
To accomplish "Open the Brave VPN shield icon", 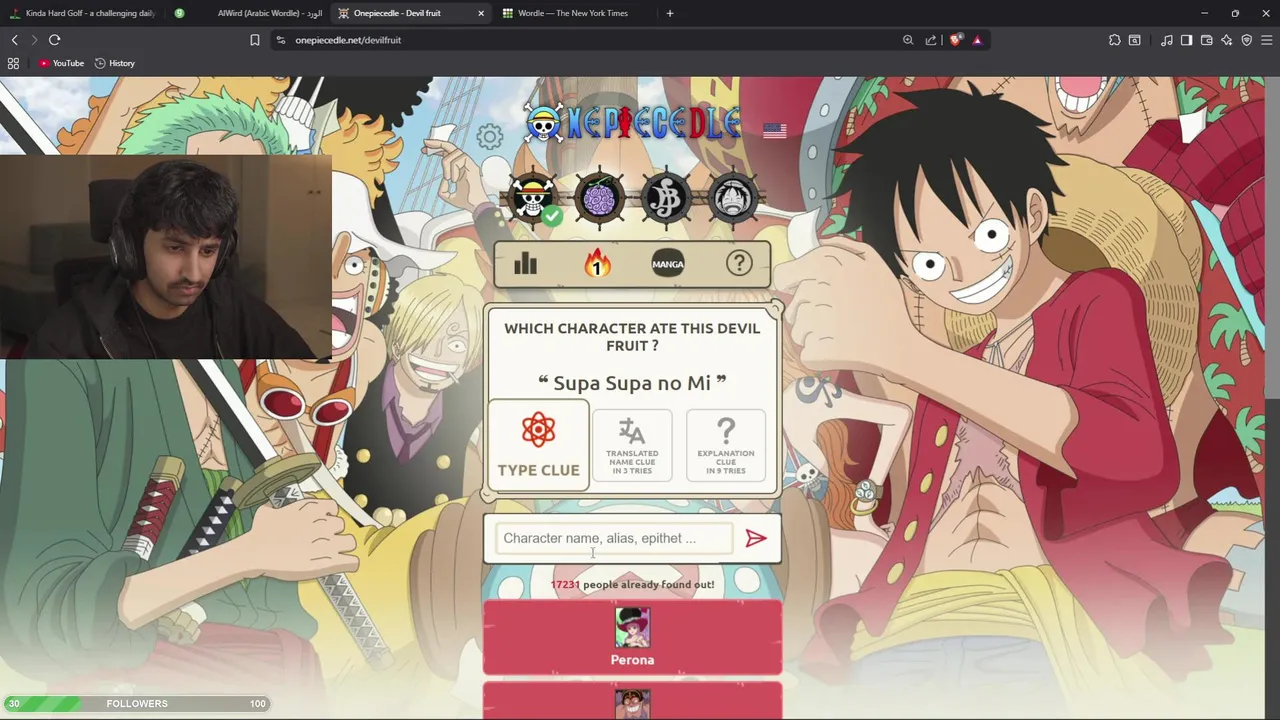I will tap(1247, 40).
